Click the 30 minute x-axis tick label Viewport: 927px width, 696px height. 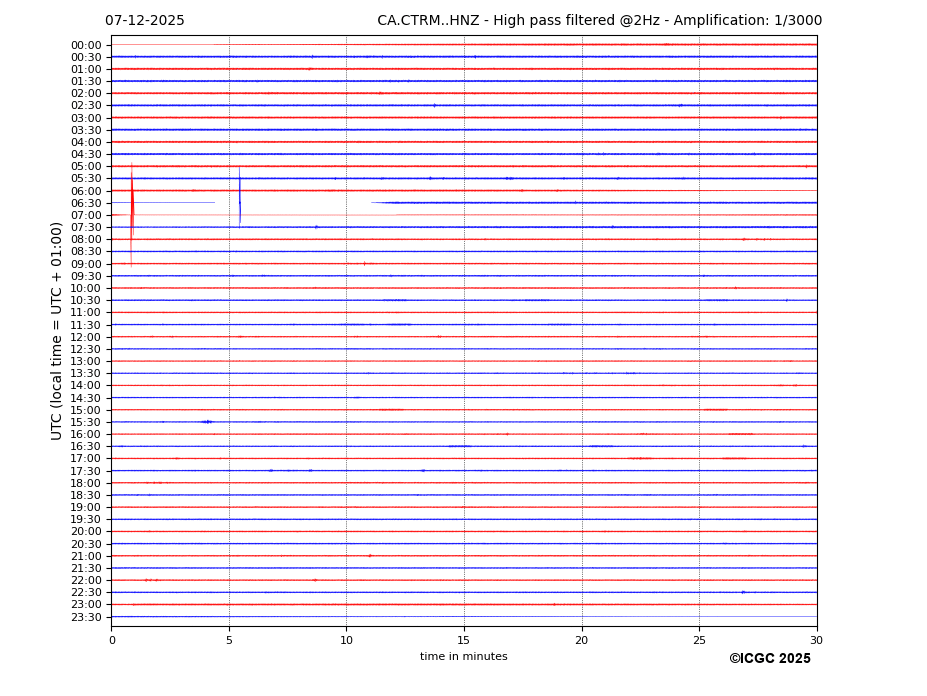pyautogui.click(x=816, y=640)
